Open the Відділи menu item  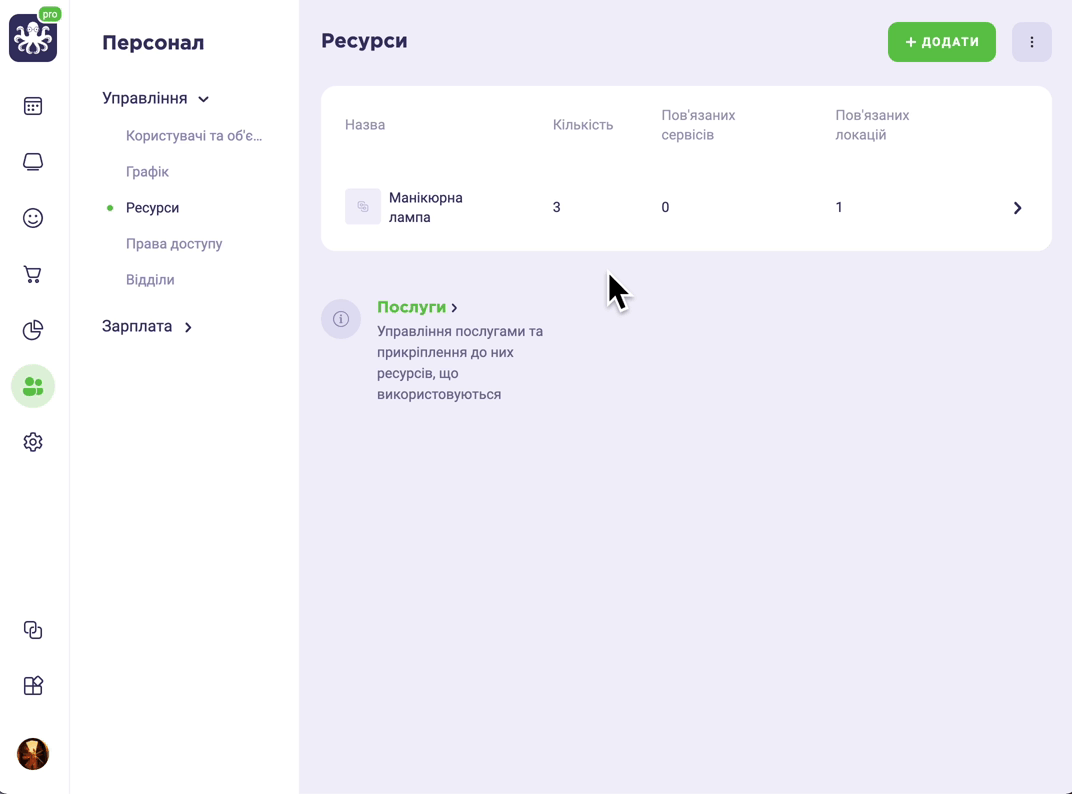click(x=150, y=280)
